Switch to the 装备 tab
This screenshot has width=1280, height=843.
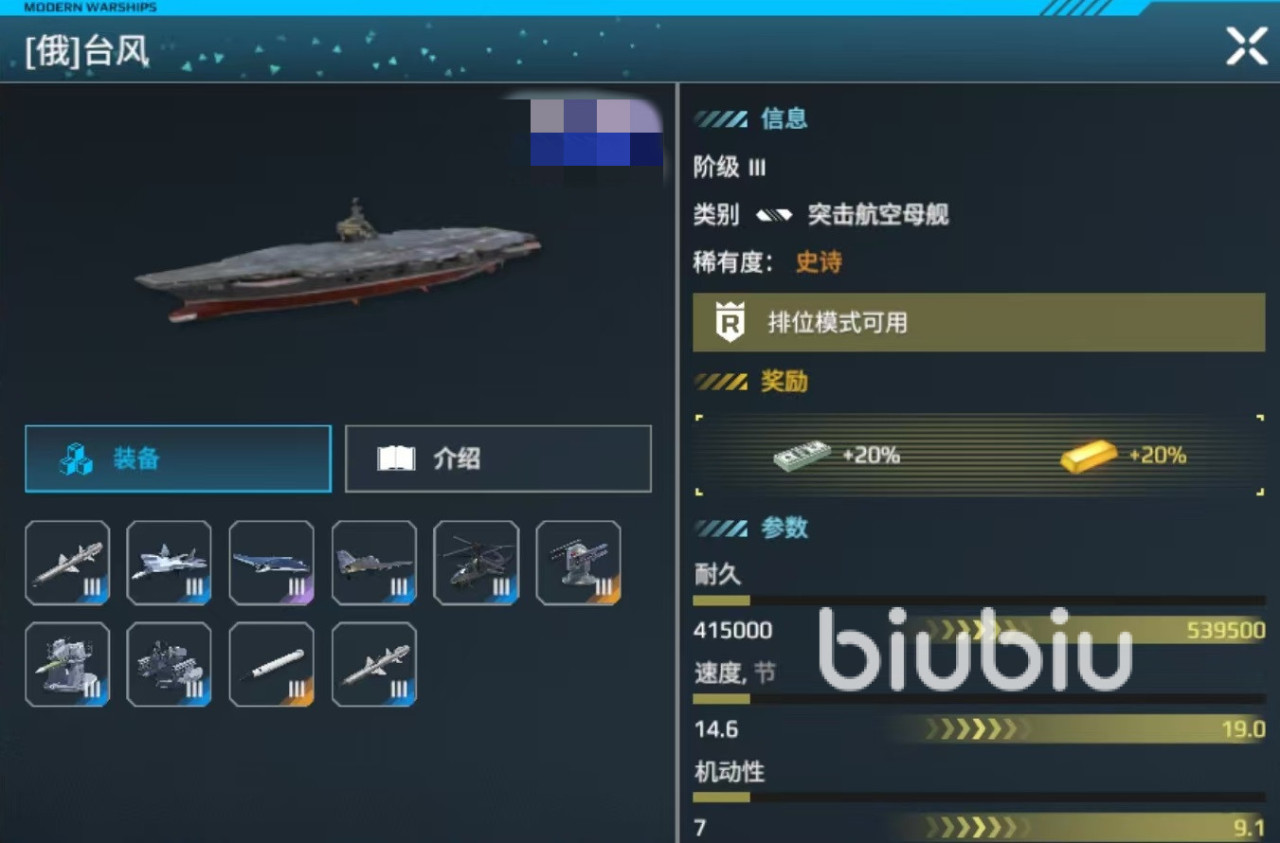point(178,459)
